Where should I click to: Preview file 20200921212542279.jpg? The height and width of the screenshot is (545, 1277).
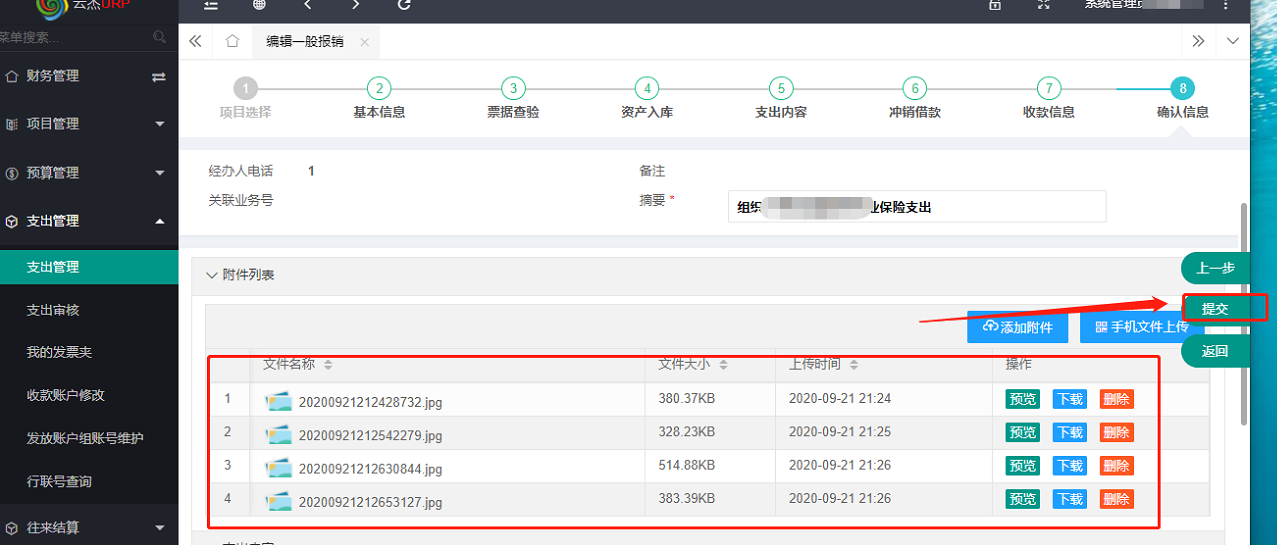1023,432
